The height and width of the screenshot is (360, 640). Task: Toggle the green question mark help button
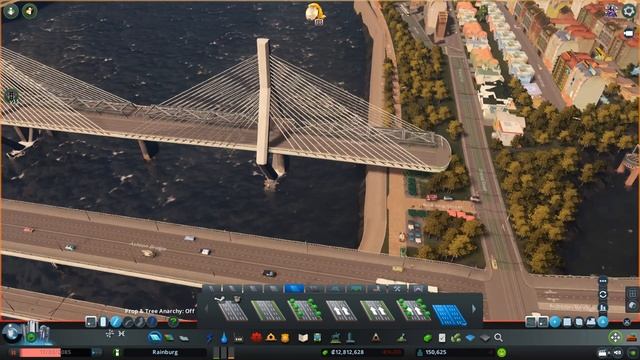pyautogui.click(x=173, y=322)
